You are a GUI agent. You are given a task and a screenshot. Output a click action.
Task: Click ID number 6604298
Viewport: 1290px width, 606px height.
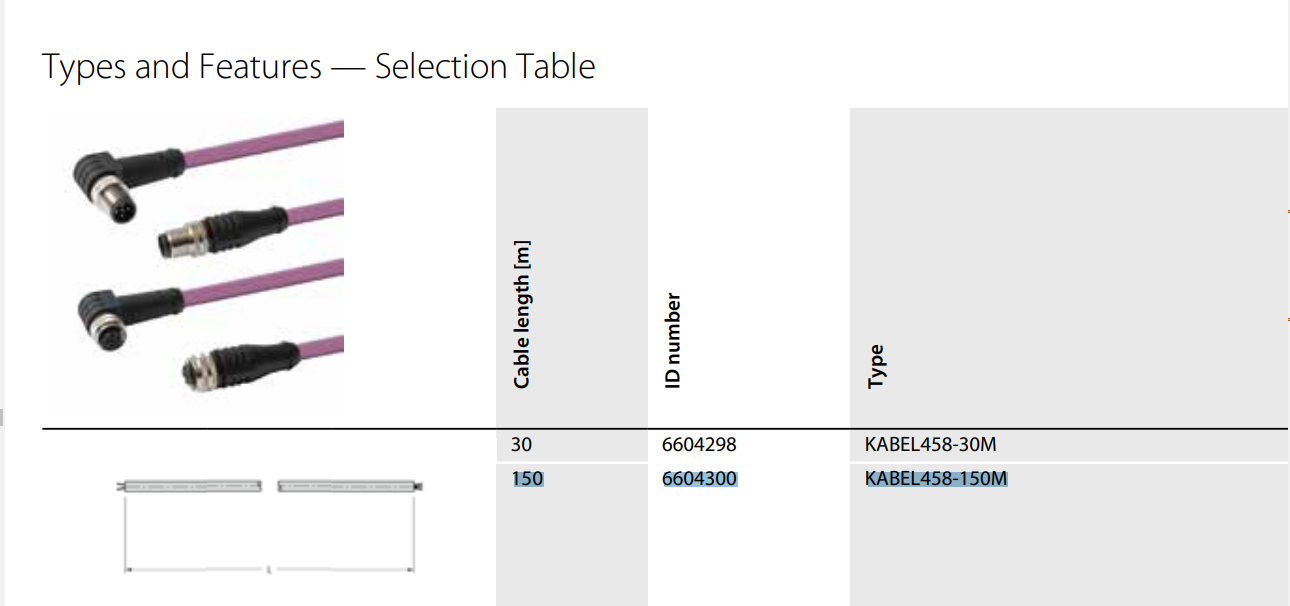click(x=699, y=445)
